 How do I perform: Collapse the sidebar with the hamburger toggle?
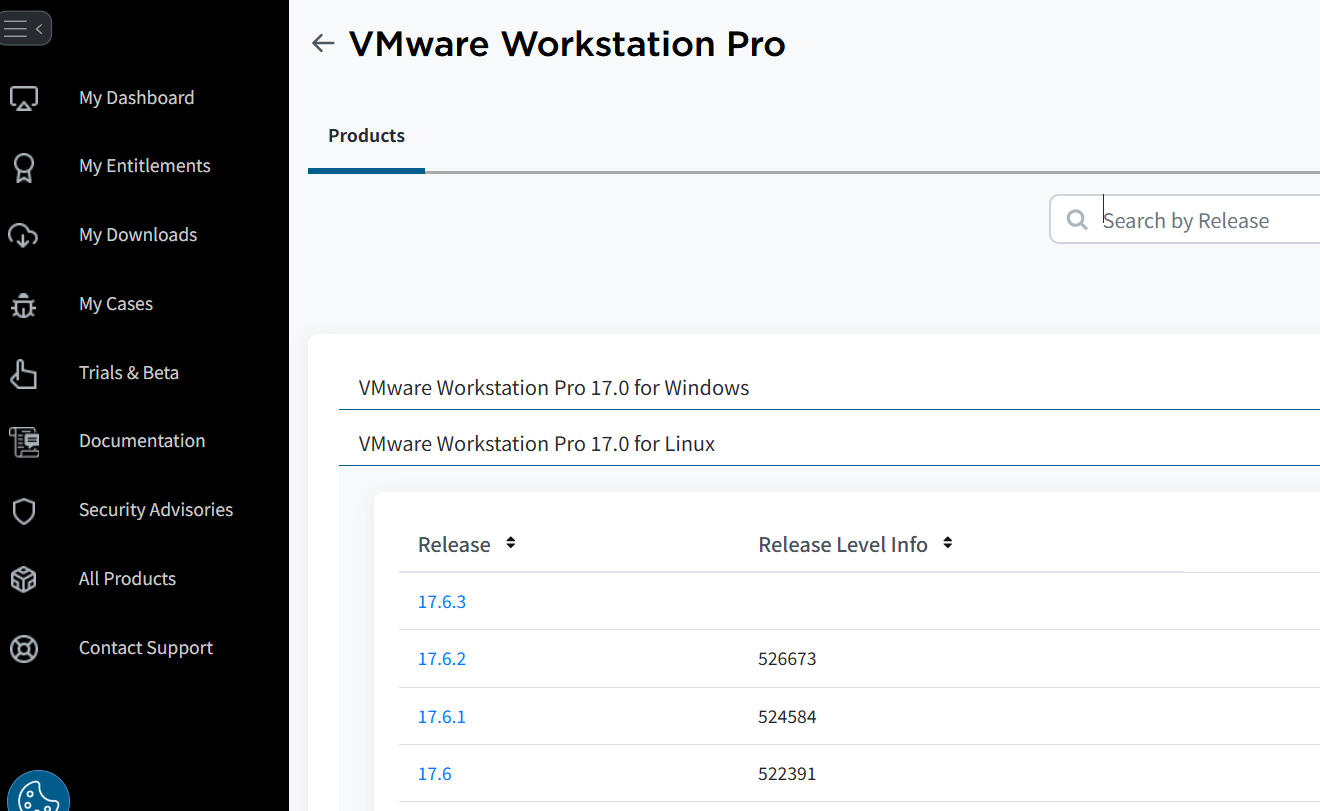pos(27,27)
